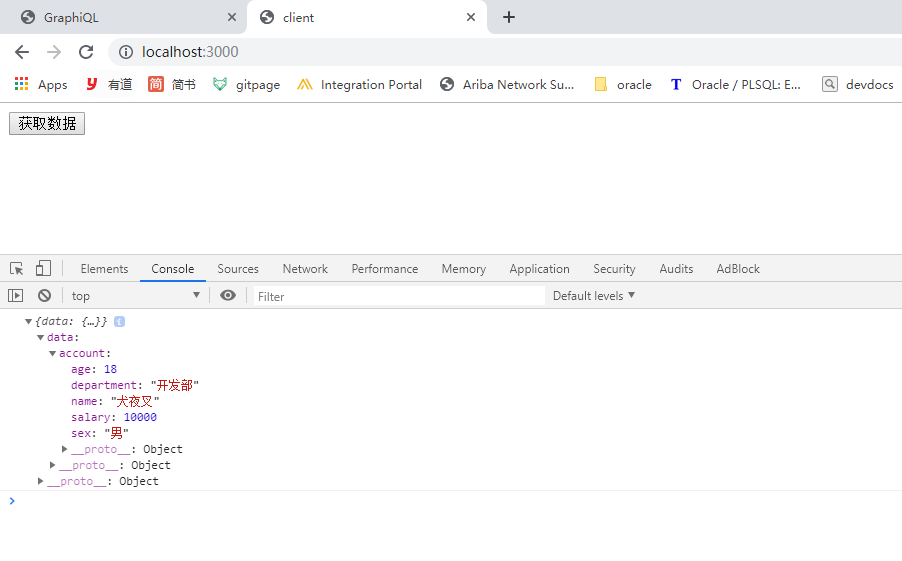Click the console Filter input field

tap(398, 296)
